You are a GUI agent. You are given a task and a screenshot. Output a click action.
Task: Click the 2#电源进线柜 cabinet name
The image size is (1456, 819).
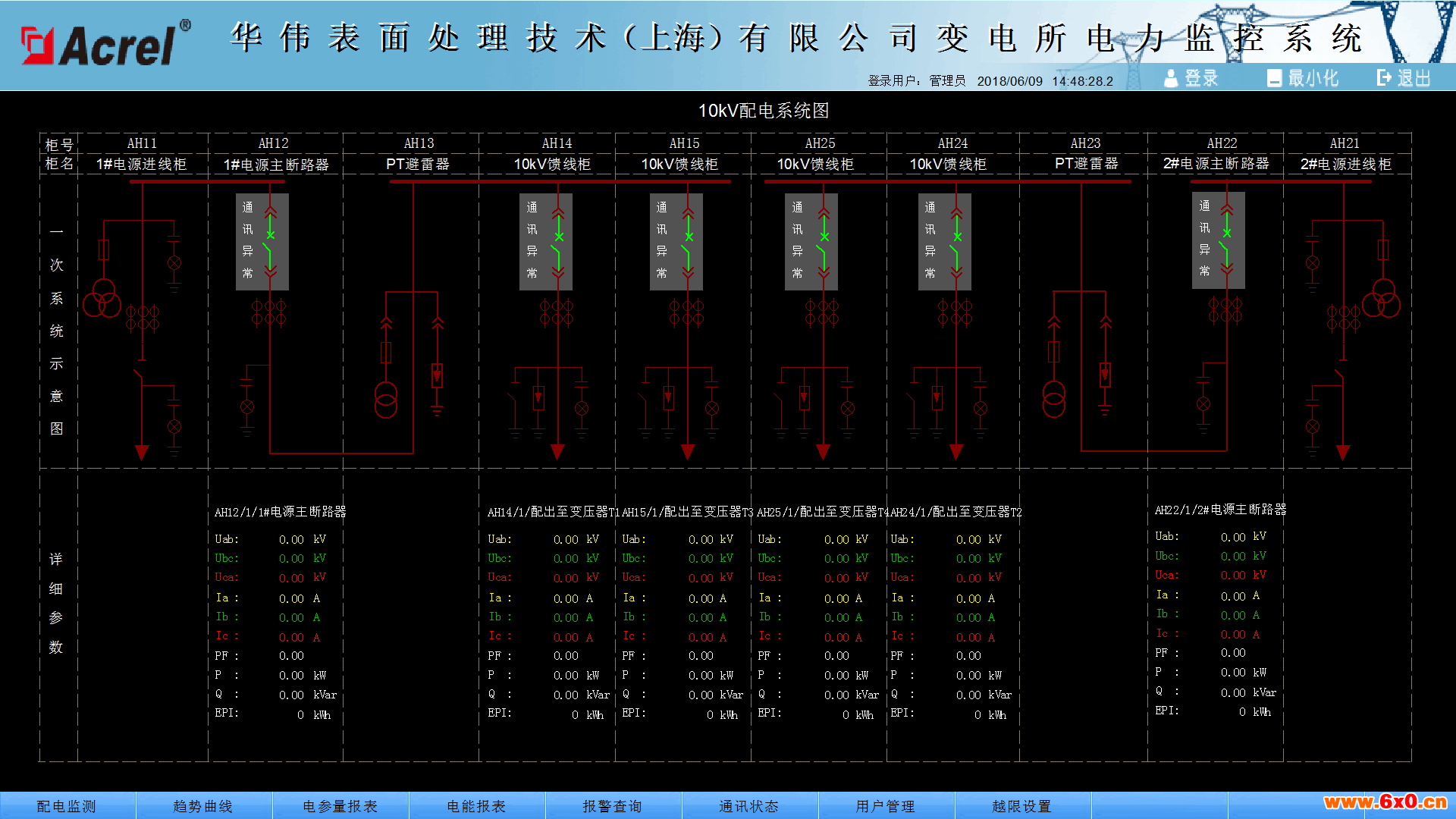point(1346,165)
